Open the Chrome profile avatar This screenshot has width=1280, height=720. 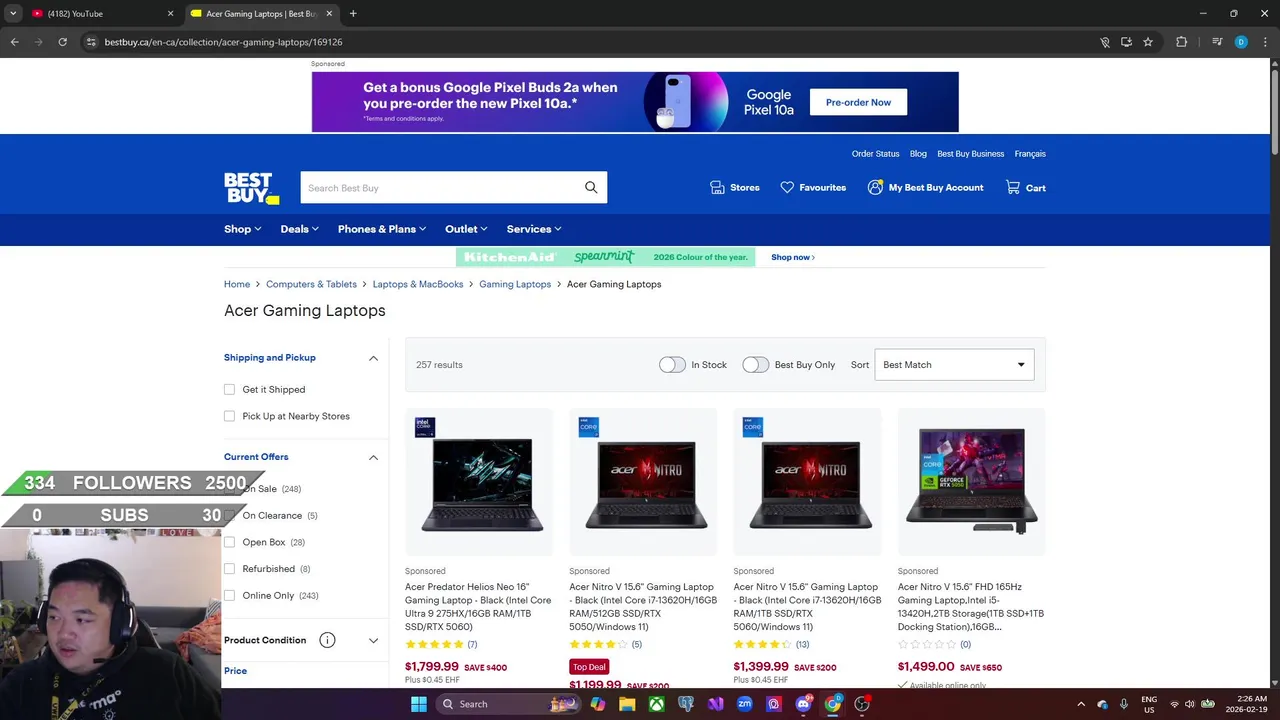(x=1241, y=42)
